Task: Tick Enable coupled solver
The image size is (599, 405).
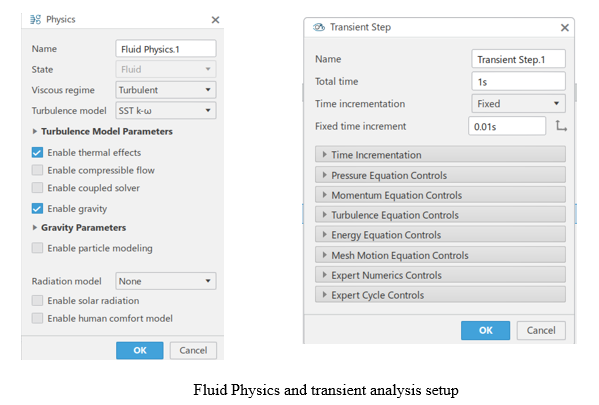Action: (x=37, y=188)
